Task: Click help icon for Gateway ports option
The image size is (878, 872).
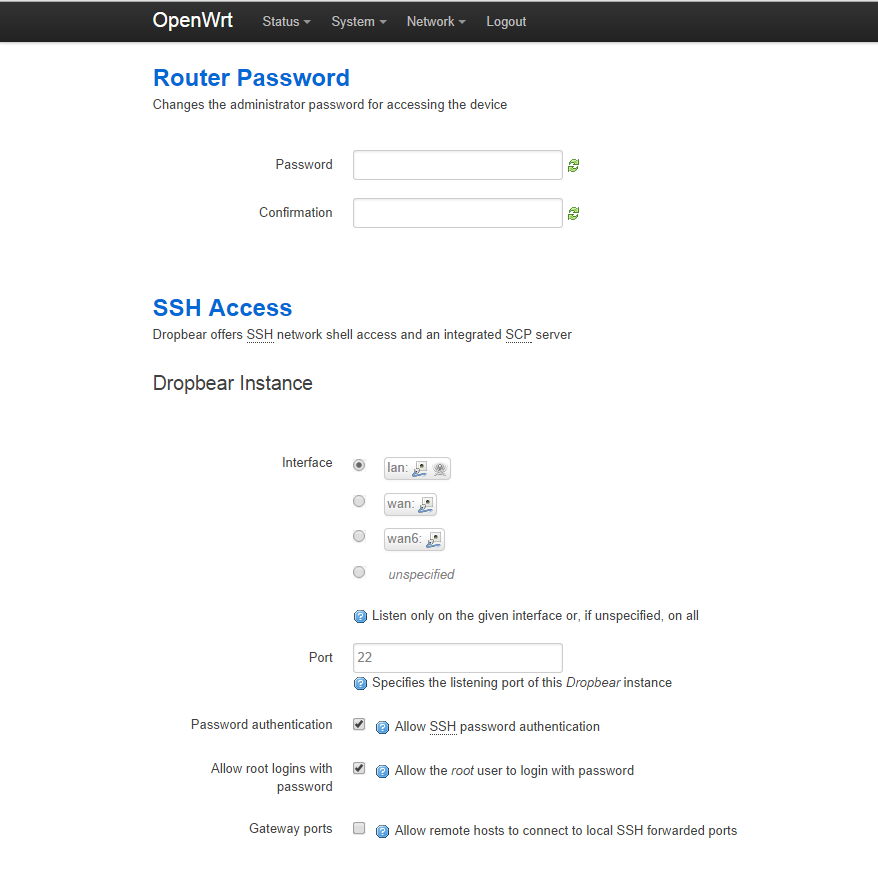Action: pyautogui.click(x=382, y=831)
